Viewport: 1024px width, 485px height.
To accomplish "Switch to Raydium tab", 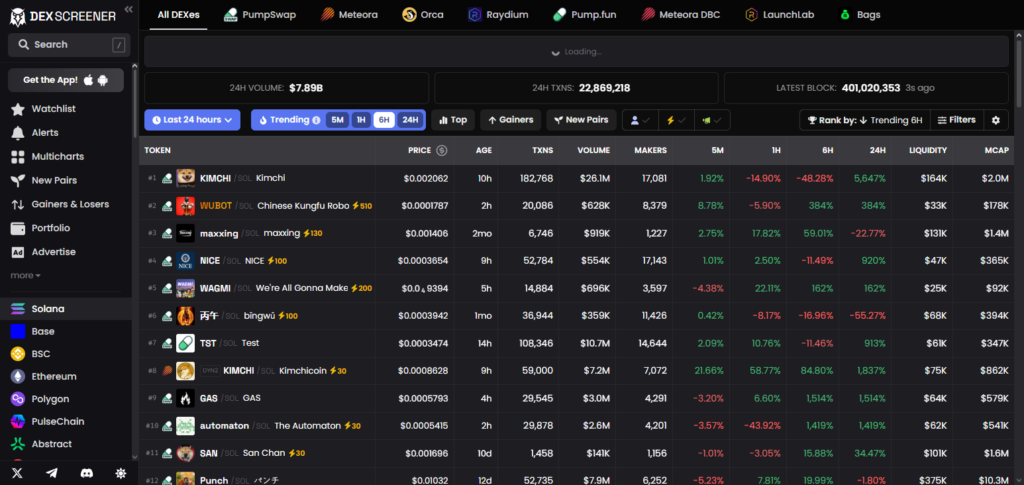I will [498, 14].
